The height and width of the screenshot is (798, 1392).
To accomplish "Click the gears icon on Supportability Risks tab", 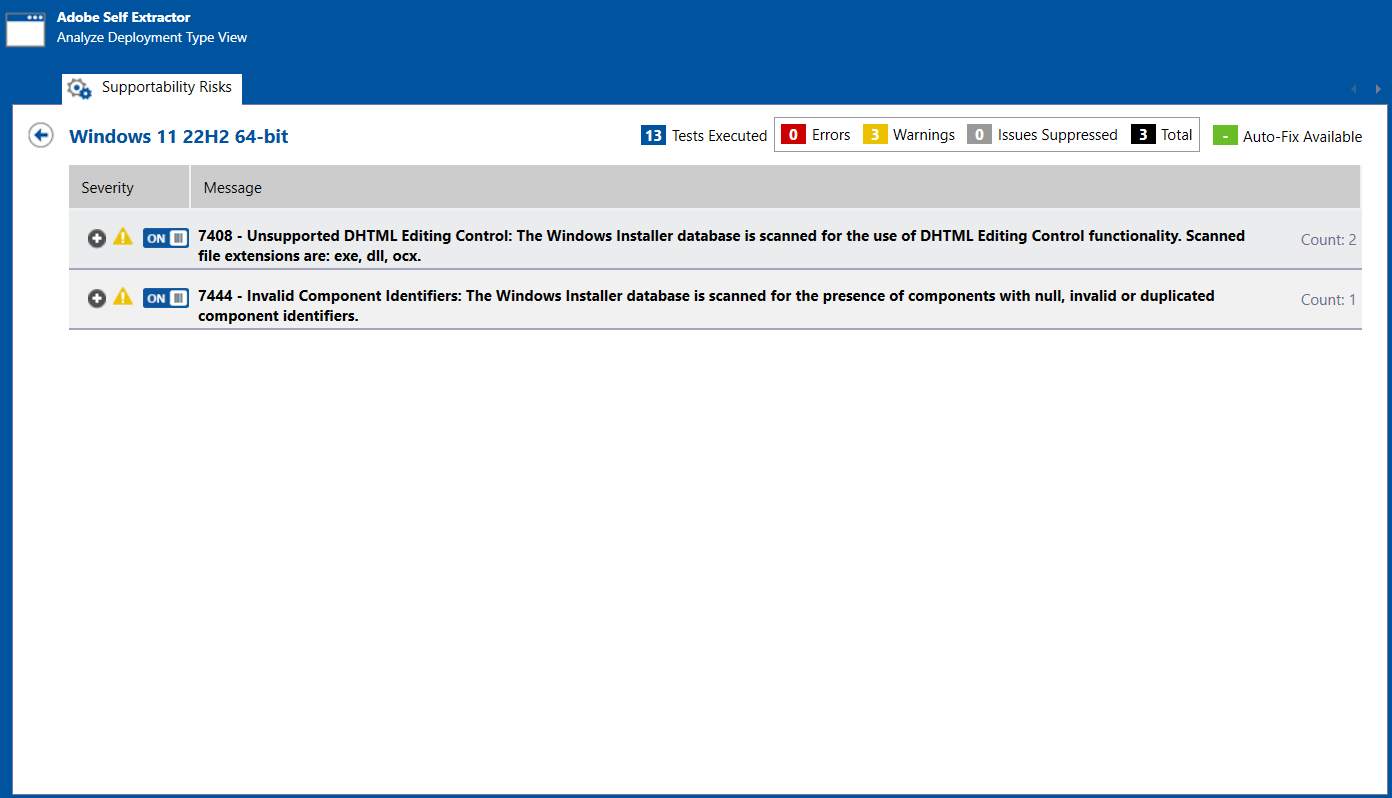I will [x=80, y=88].
